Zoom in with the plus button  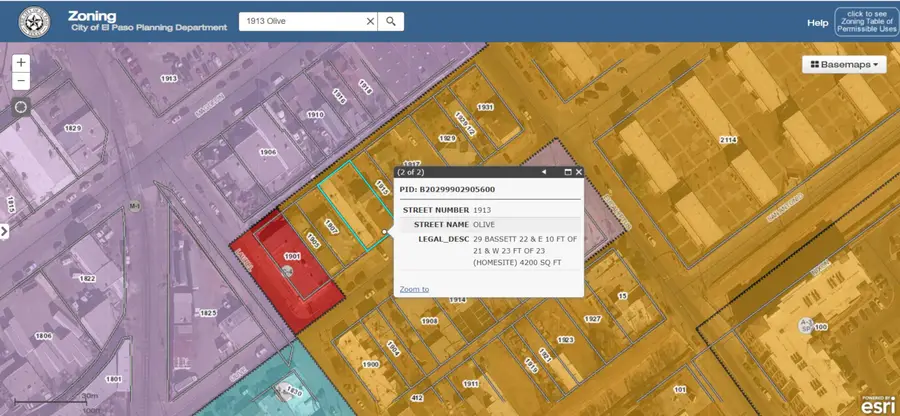point(21,62)
